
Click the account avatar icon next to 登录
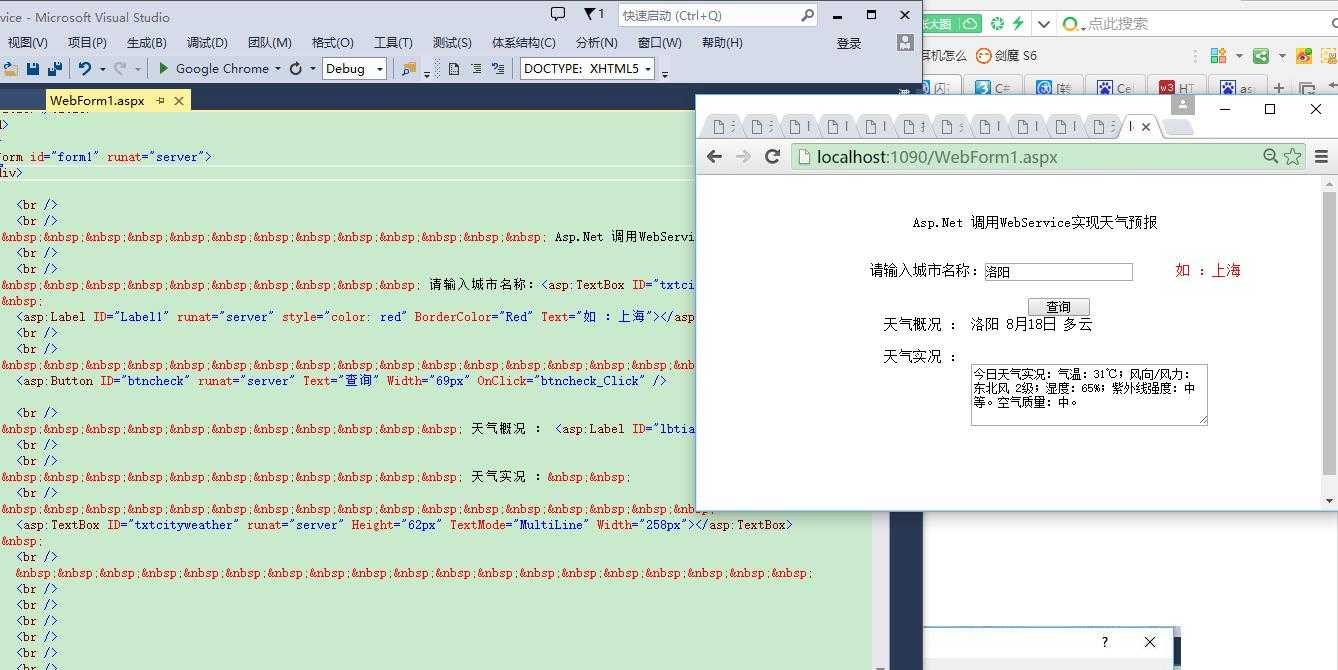point(905,42)
